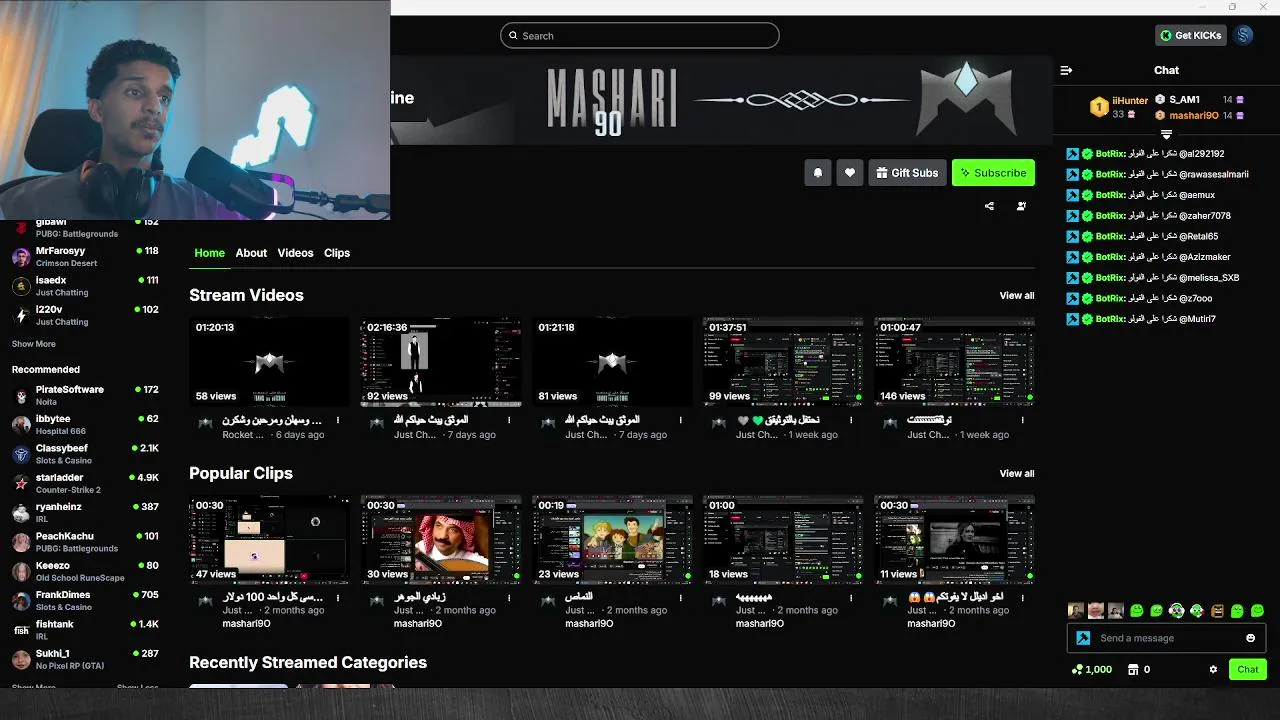The image size is (1280, 720).
Task: Open the 01:37:51 stream video thumbnail
Action: (783, 362)
